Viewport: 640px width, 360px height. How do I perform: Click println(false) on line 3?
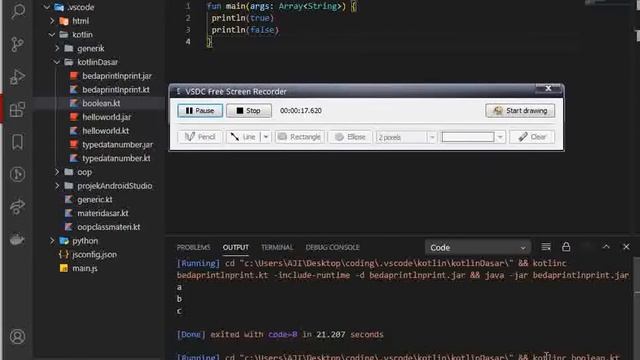[245, 30]
